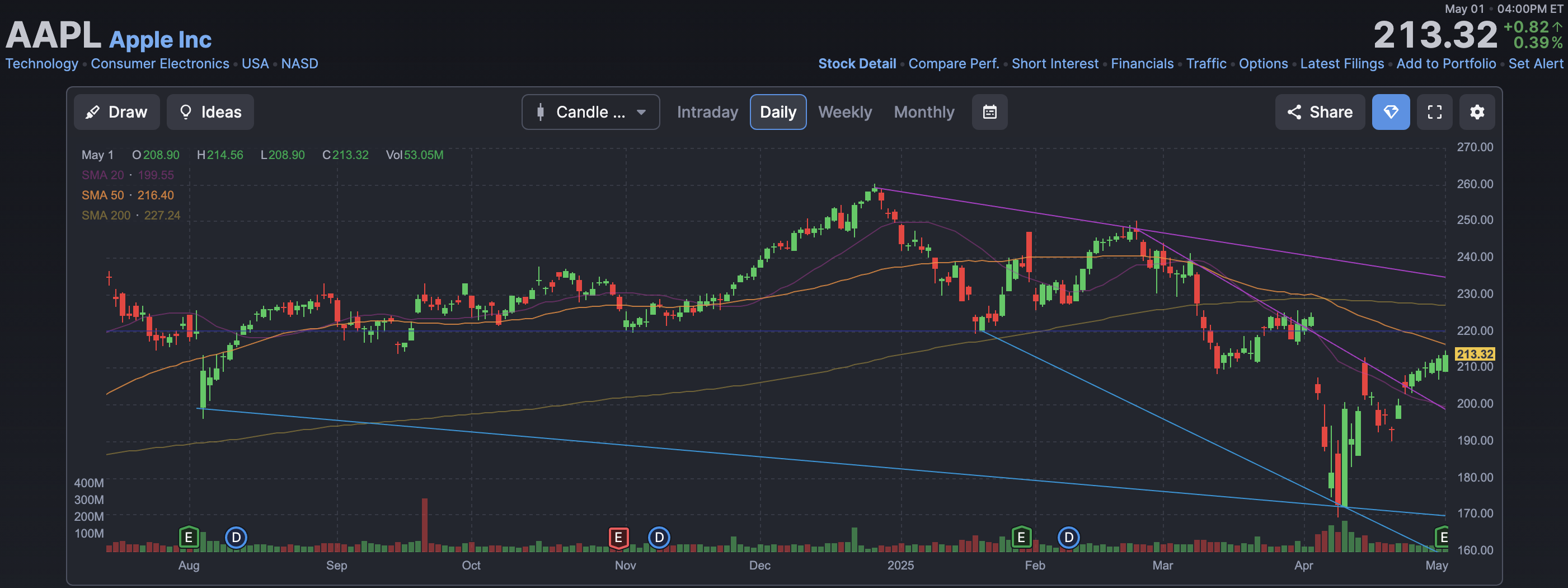Screen dimensions: 1568x588
Task: Click the red November earnings E marker
Action: (x=618, y=538)
